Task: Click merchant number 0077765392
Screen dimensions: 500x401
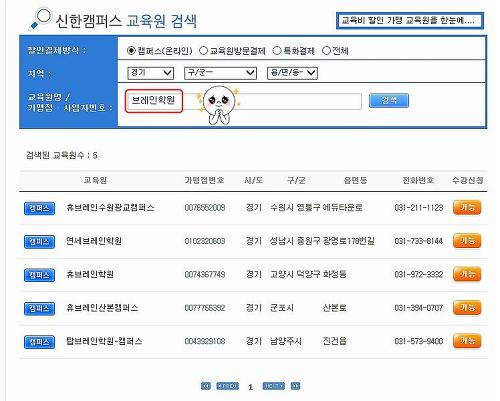Action: (205, 308)
